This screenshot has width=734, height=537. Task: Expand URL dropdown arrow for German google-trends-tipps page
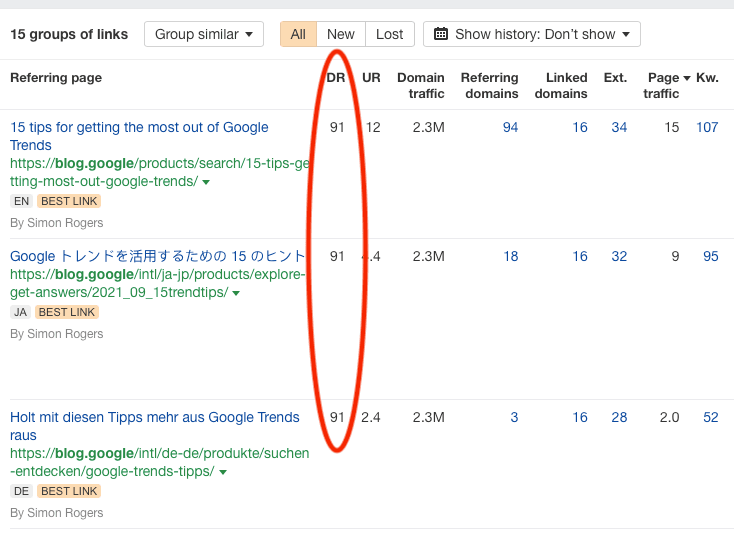[x=222, y=472]
